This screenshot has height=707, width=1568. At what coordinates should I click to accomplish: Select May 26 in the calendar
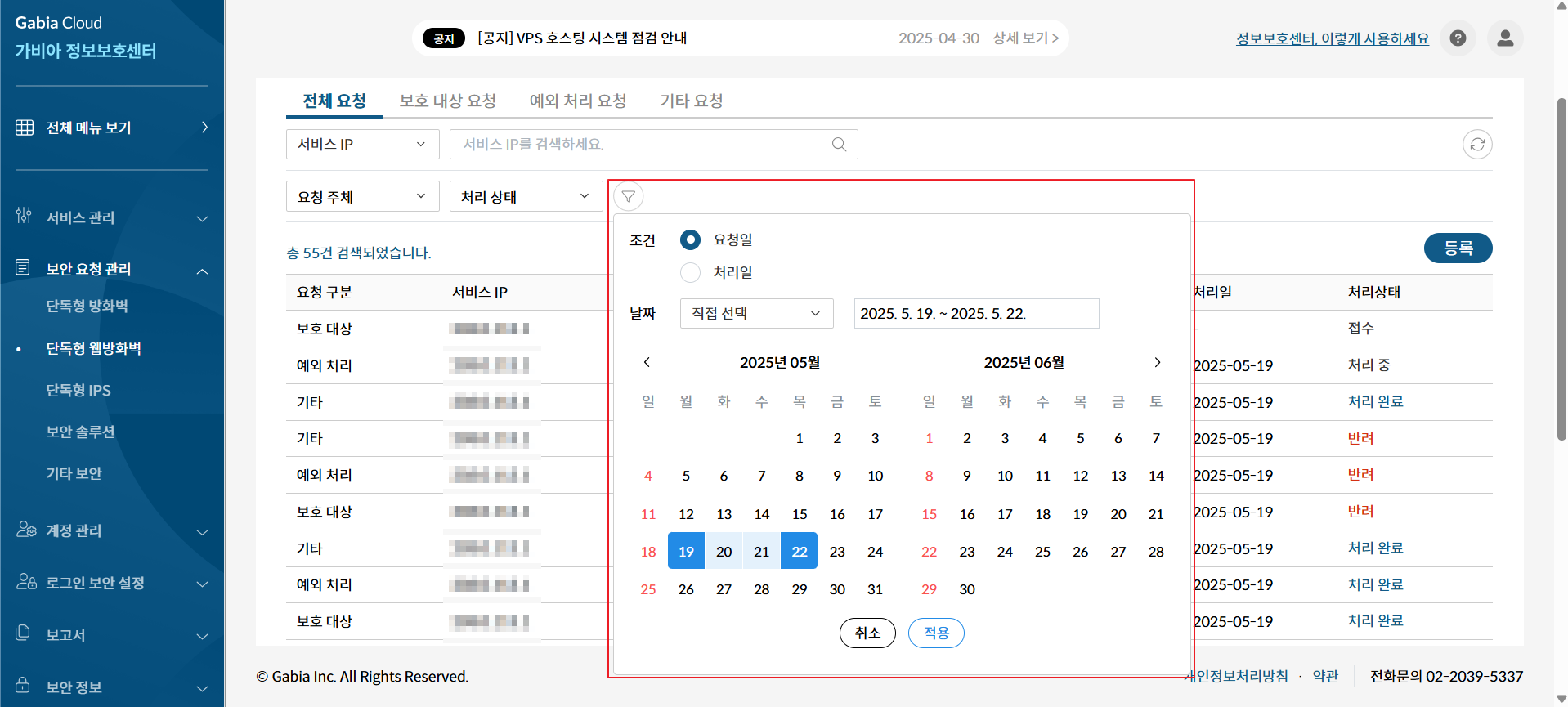(x=686, y=589)
